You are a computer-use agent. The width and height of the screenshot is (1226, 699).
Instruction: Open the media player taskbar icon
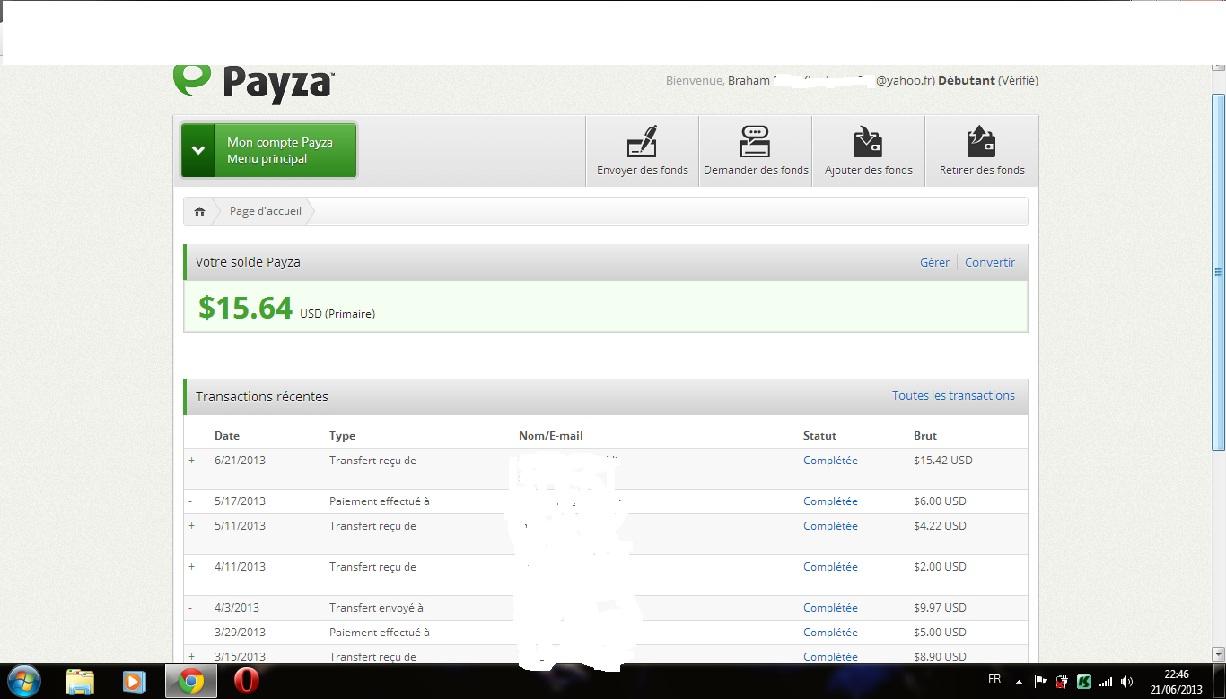click(133, 681)
